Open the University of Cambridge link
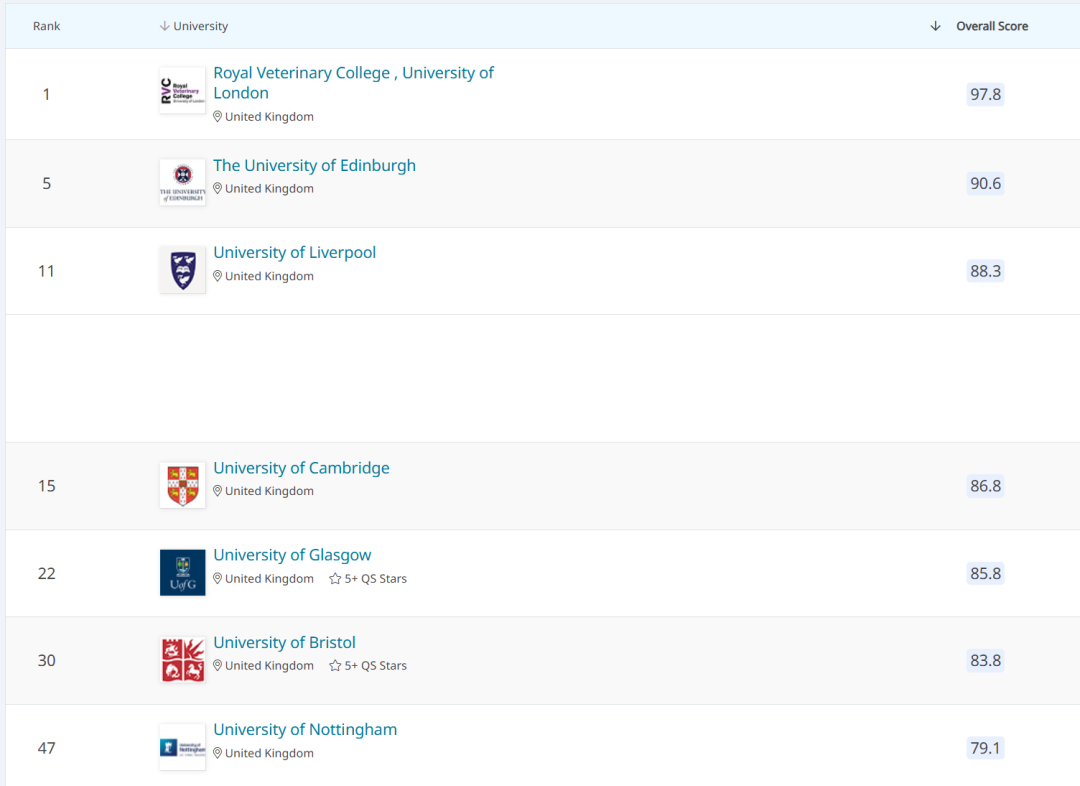 301,468
